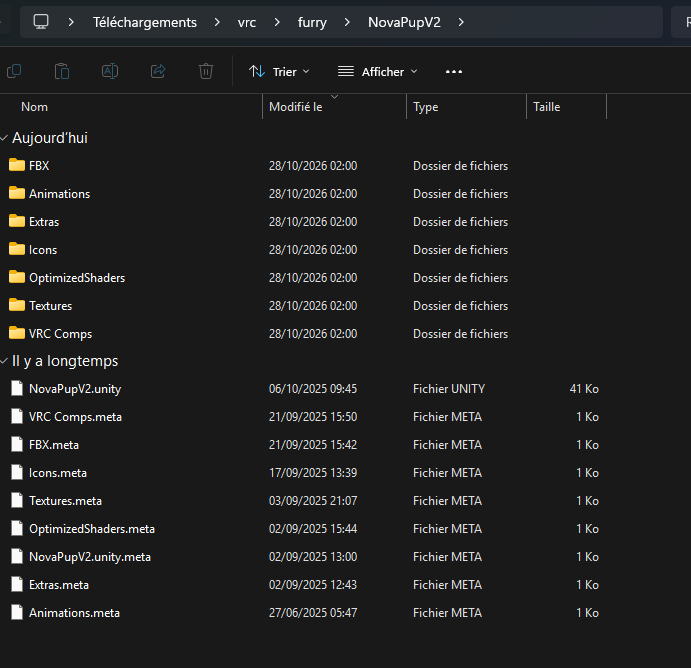Select the VRC Comps.meta file name
The width and height of the screenshot is (691, 668).
coord(75,416)
